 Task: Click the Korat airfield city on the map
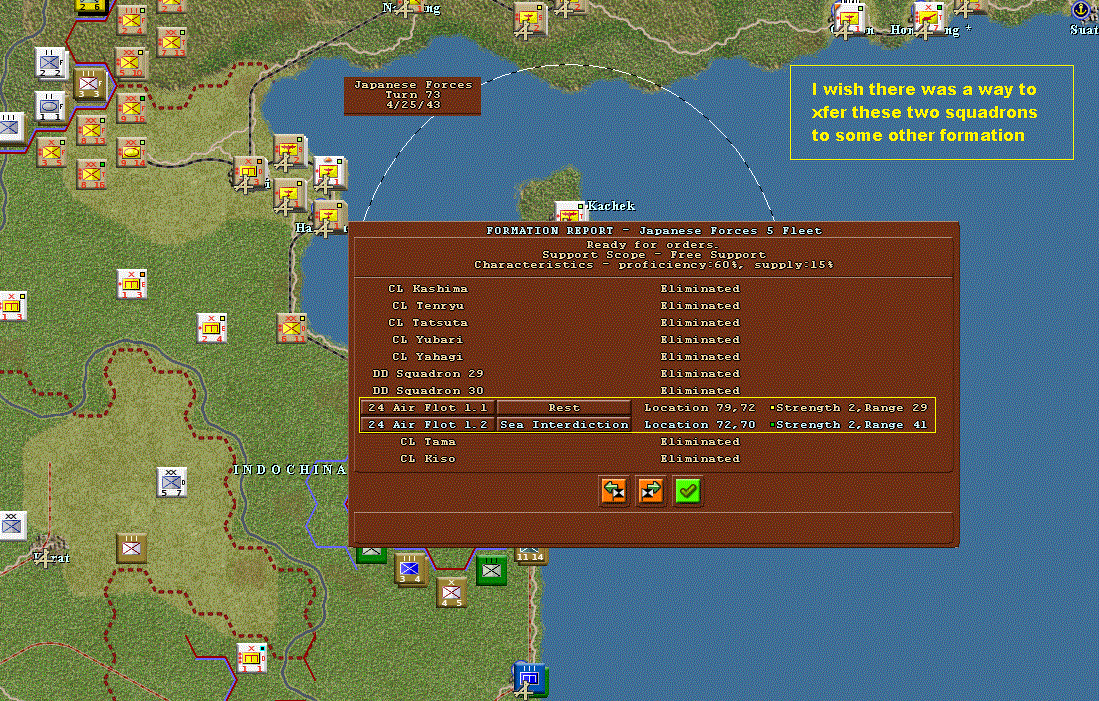click(48, 549)
